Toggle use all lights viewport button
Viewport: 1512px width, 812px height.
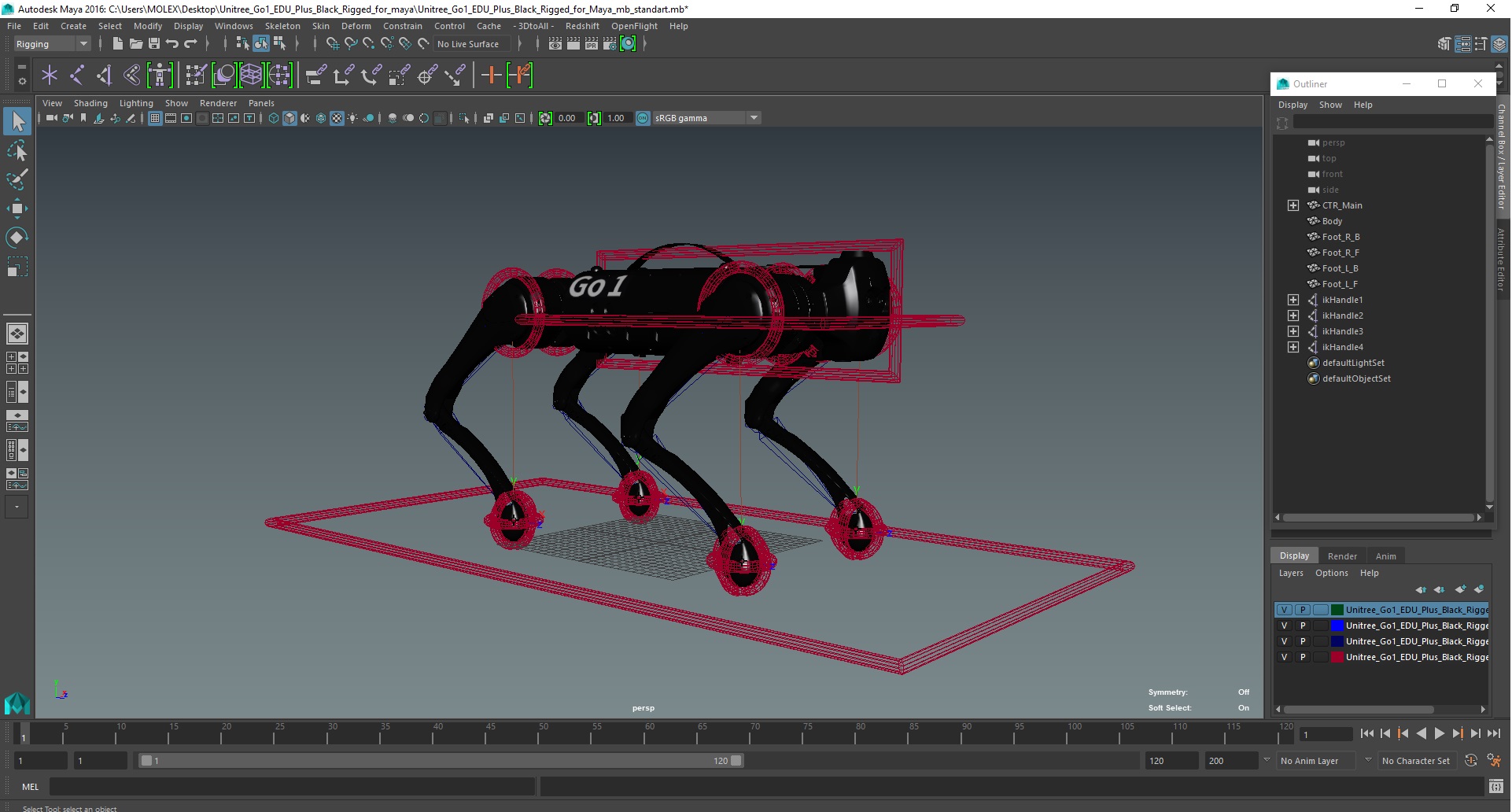coord(352,118)
